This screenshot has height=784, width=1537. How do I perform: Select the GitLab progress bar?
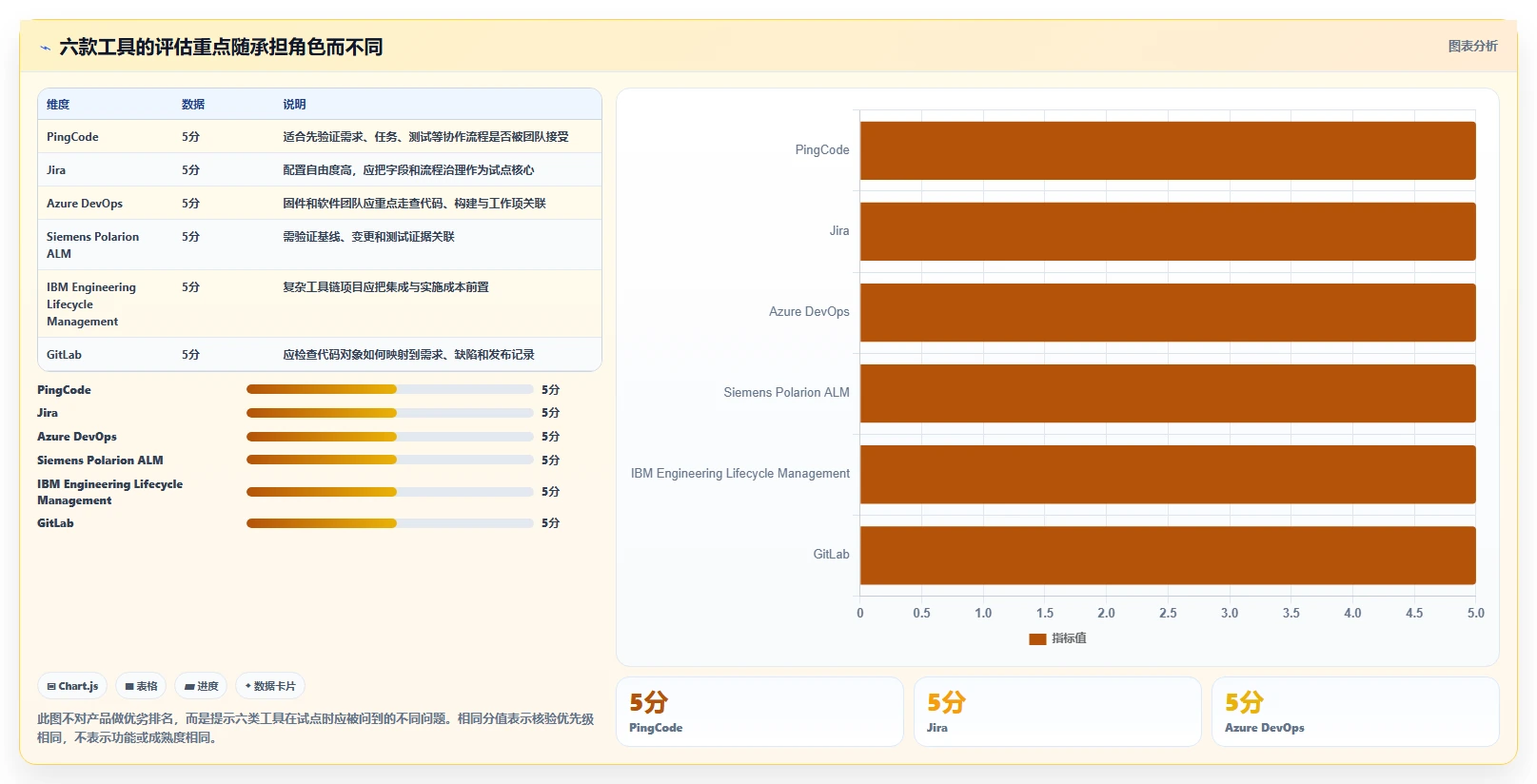pos(390,523)
